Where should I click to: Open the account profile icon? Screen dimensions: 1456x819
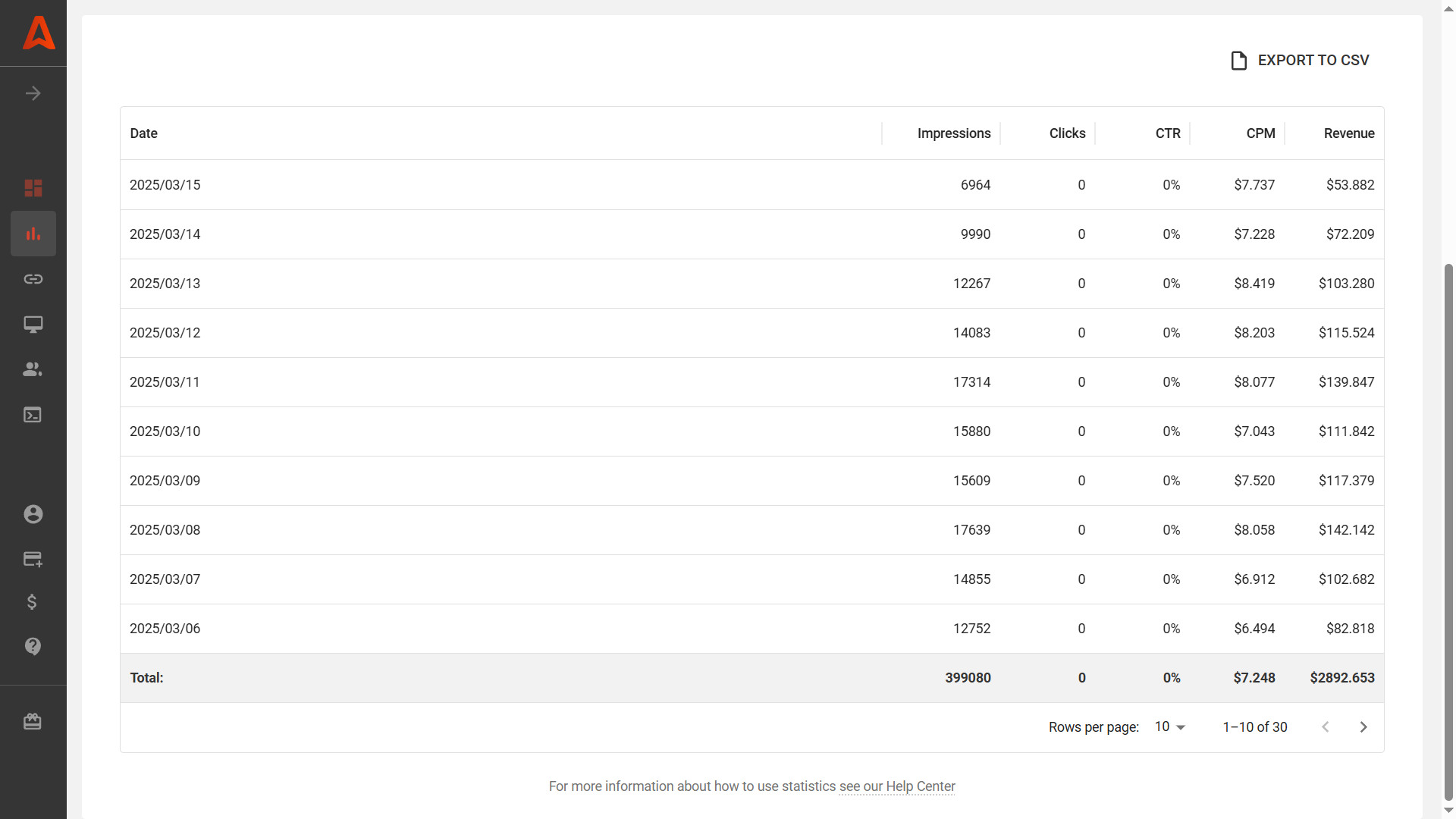click(x=33, y=514)
